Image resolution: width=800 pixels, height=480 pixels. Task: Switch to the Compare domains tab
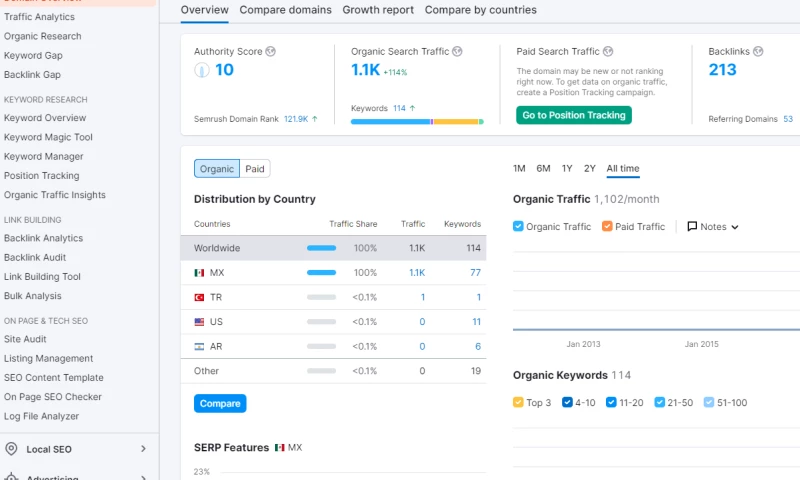285,10
